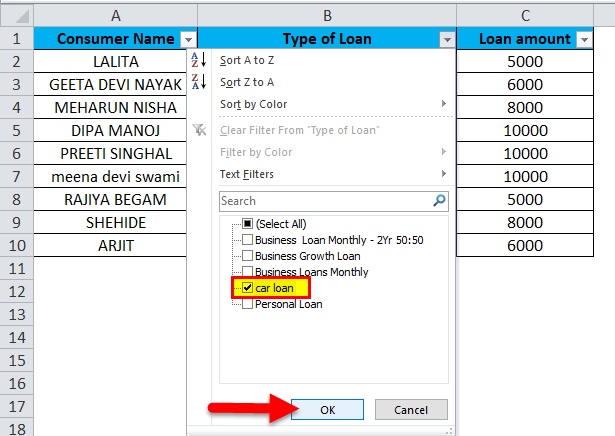
Task: Select the 10000 cell in row 6
Action: click(525, 154)
